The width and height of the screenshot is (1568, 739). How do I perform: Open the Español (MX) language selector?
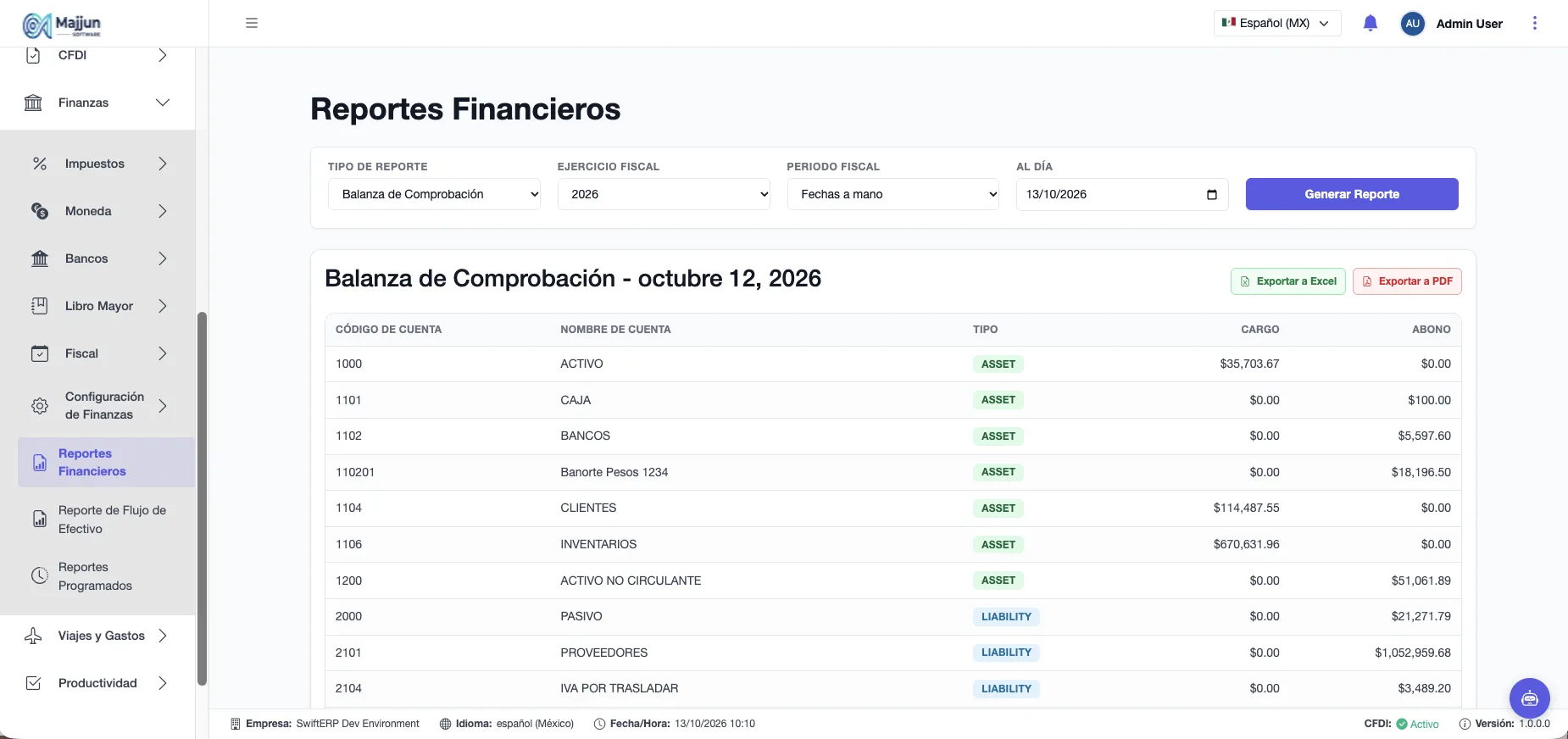coord(1277,24)
